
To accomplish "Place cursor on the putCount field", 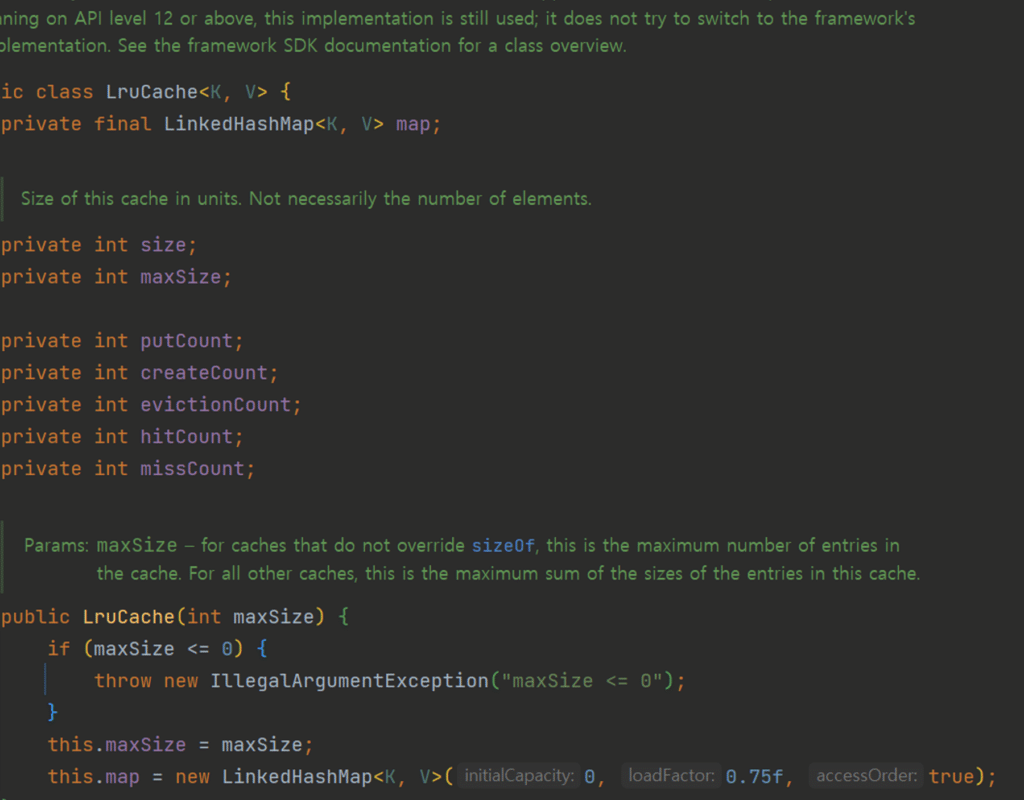I will [186, 341].
